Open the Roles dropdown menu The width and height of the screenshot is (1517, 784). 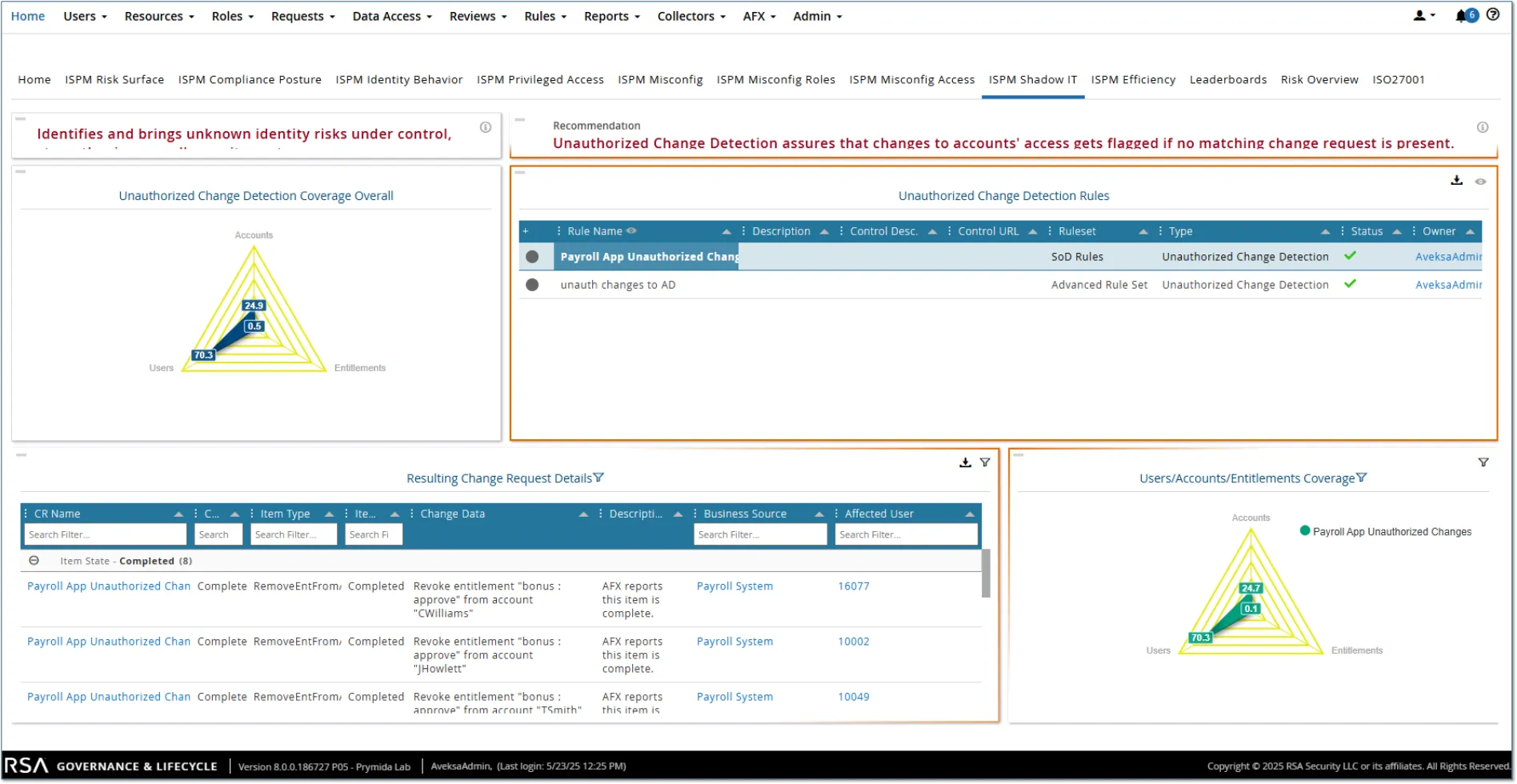pos(232,16)
